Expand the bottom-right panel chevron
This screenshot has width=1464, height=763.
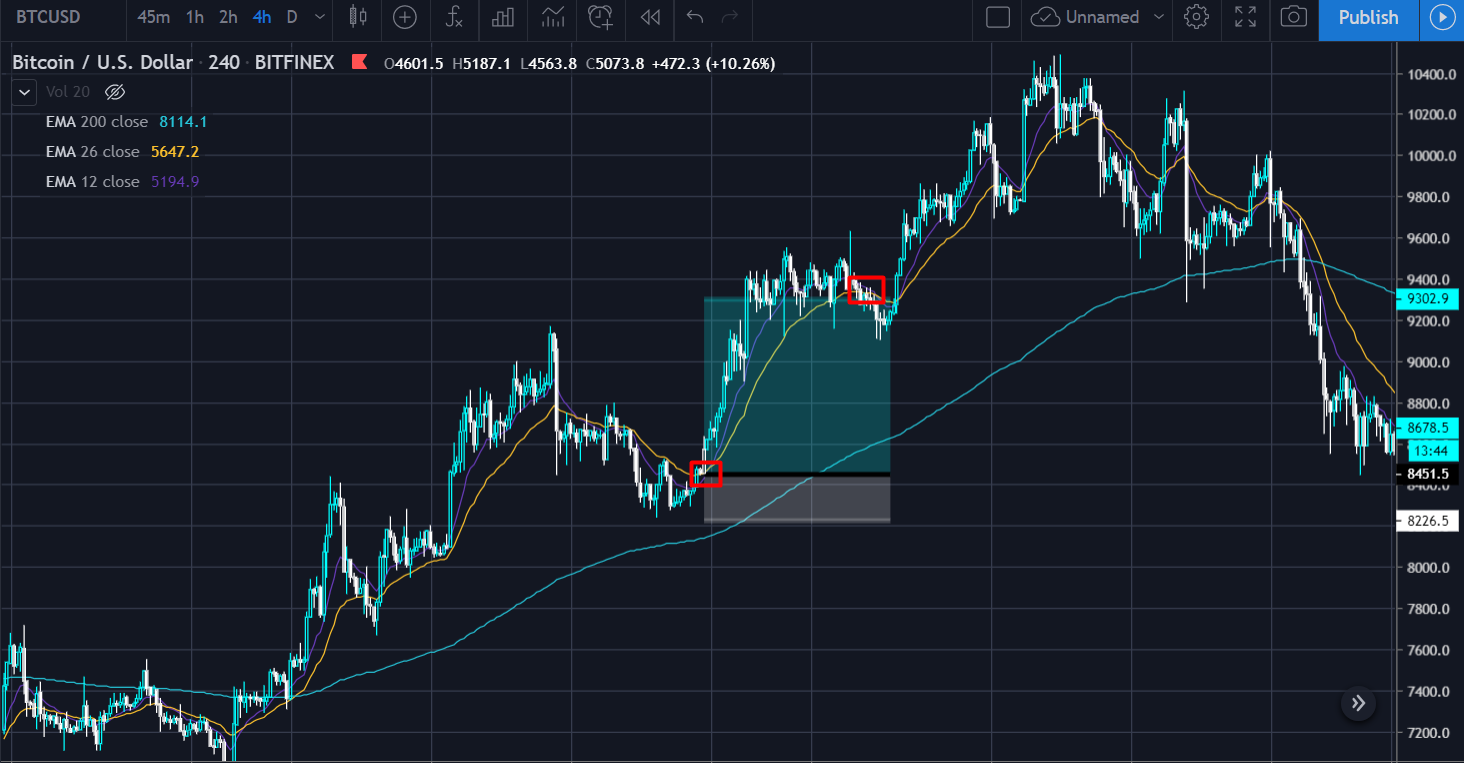1357,703
